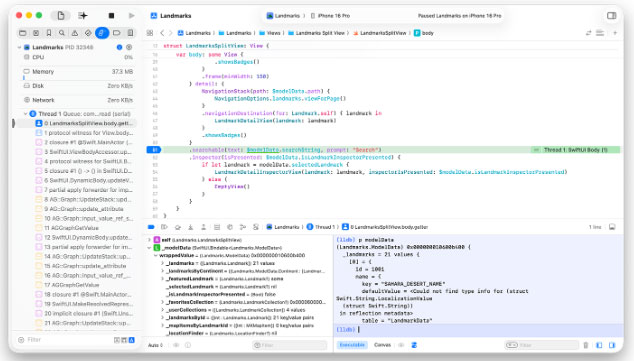Viewport: 634px width, 361px height.
Task: Clear the console with trash icon
Action: click(x=585, y=345)
